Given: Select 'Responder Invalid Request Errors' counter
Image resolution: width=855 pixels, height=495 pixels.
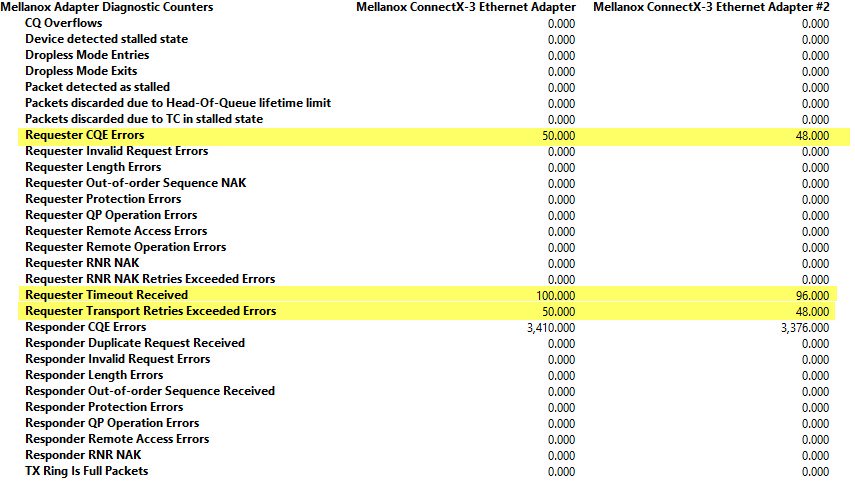Looking at the screenshot, I should click(x=118, y=359).
